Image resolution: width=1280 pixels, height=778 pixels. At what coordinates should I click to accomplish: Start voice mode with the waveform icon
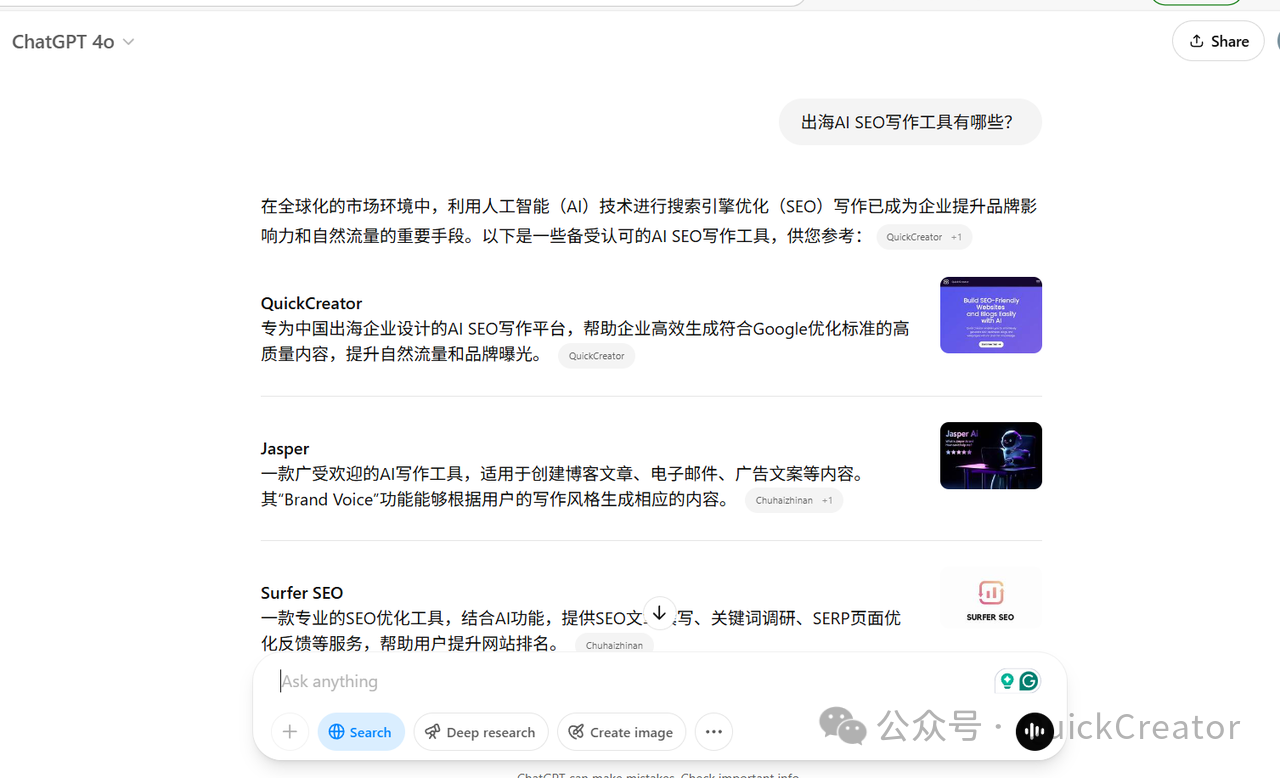pyautogui.click(x=1035, y=732)
